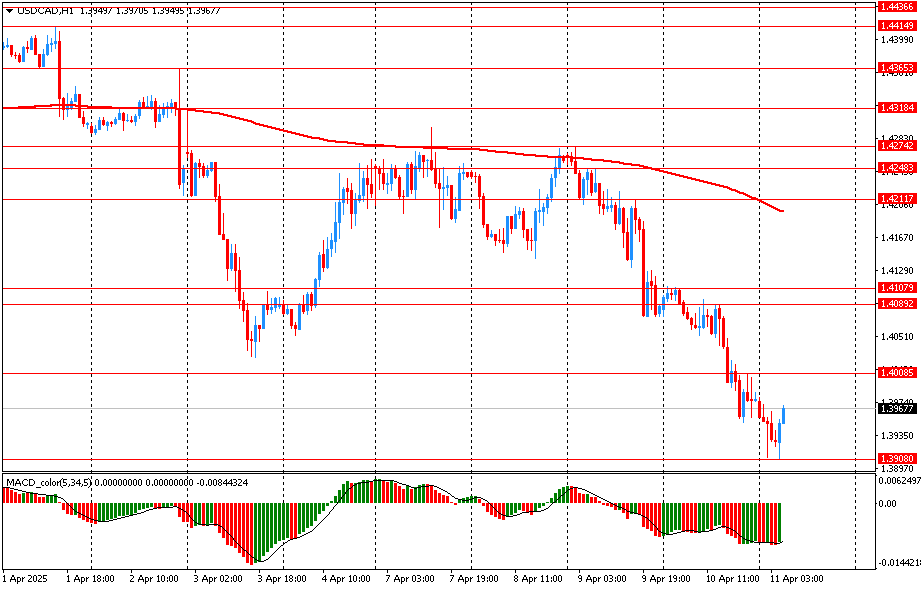The image size is (921, 590).
Task: Click the 7 Apr 03:00 time axis label
Action: [409, 578]
